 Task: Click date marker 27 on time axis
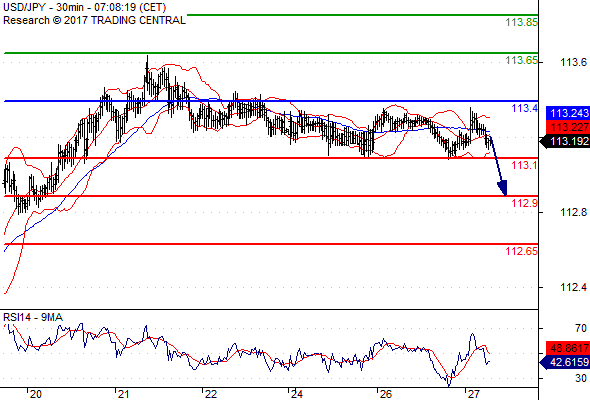[x=473, y=394]
